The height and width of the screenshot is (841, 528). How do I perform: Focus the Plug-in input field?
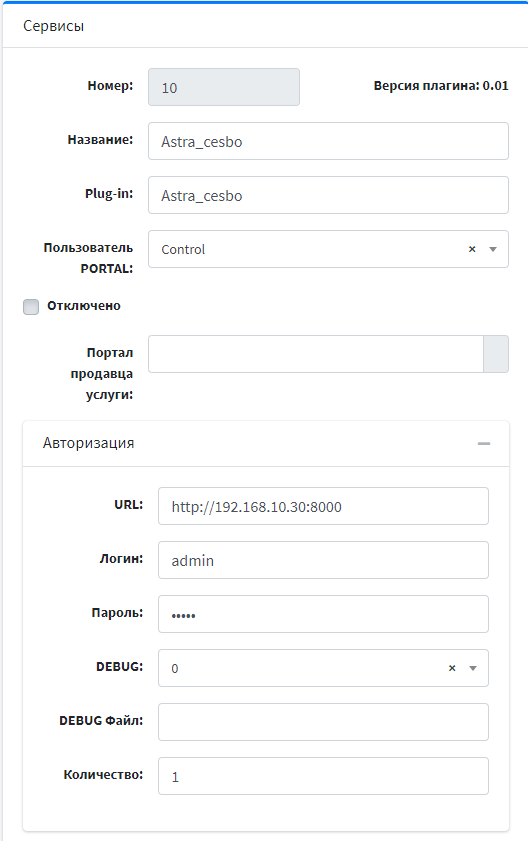[x=328, y=195]
